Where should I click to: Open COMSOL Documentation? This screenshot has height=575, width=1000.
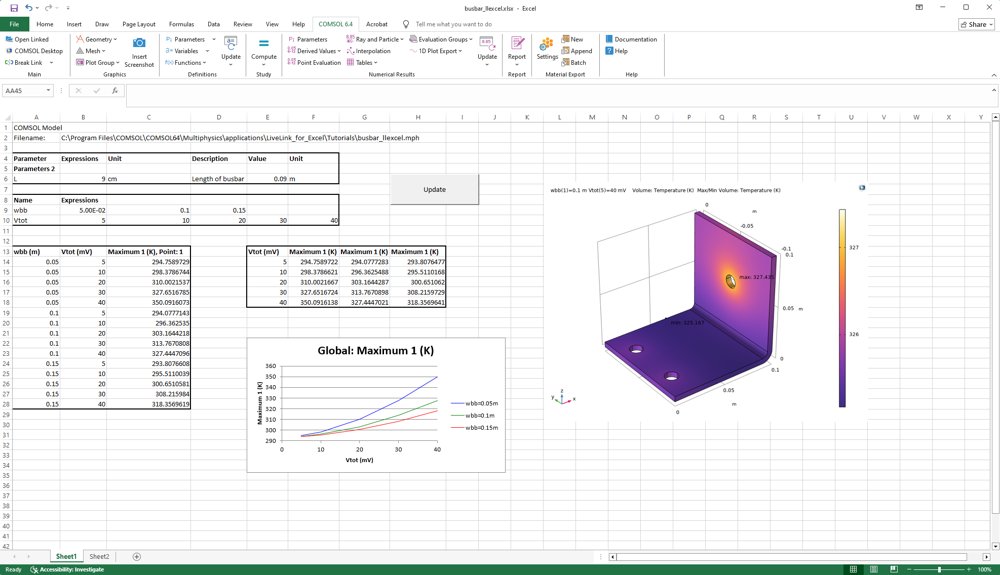(x=631, y=40)
